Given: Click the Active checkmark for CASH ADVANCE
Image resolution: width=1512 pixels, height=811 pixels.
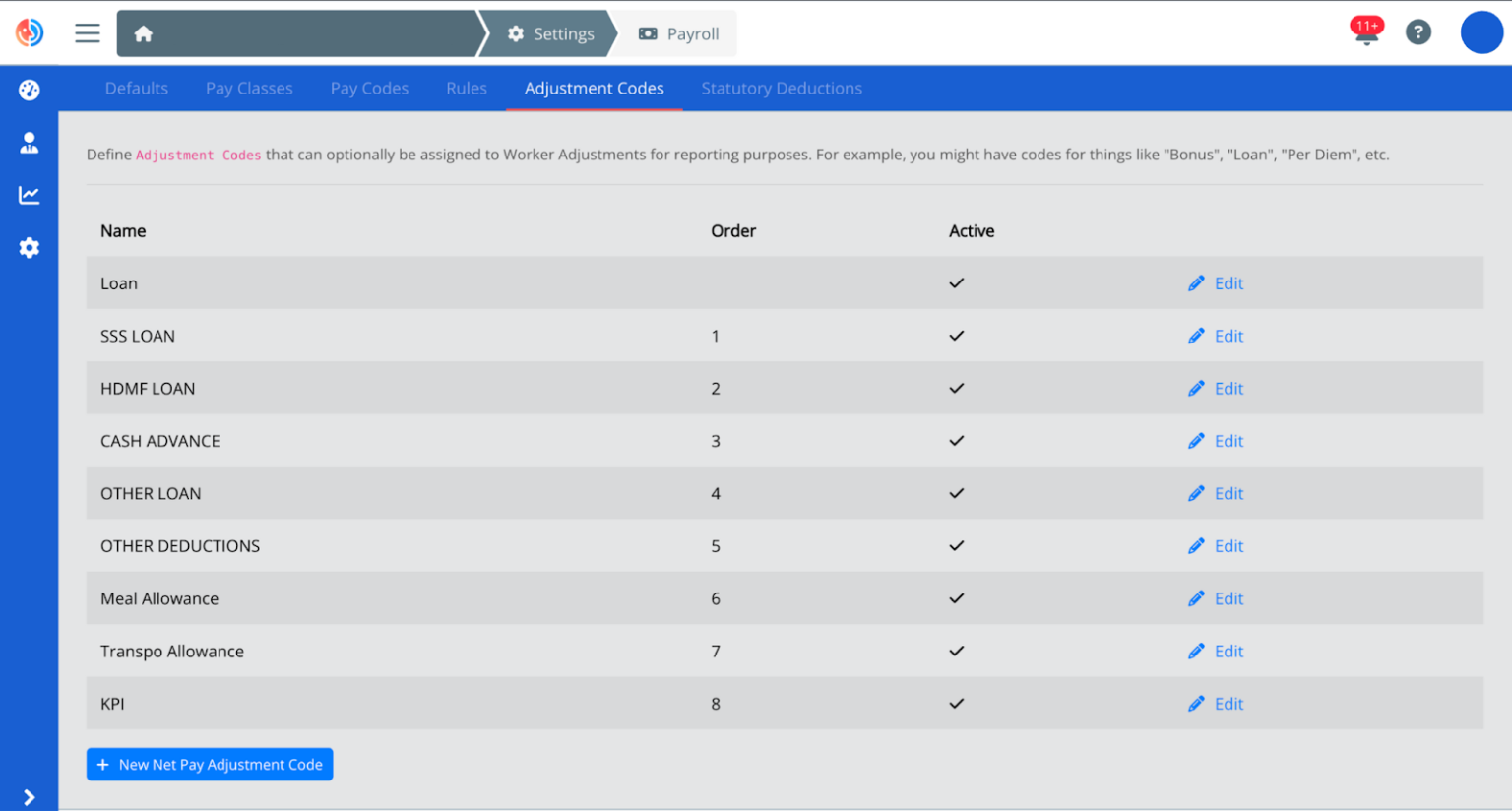Looking at the screenshot, I should (956, 441).
